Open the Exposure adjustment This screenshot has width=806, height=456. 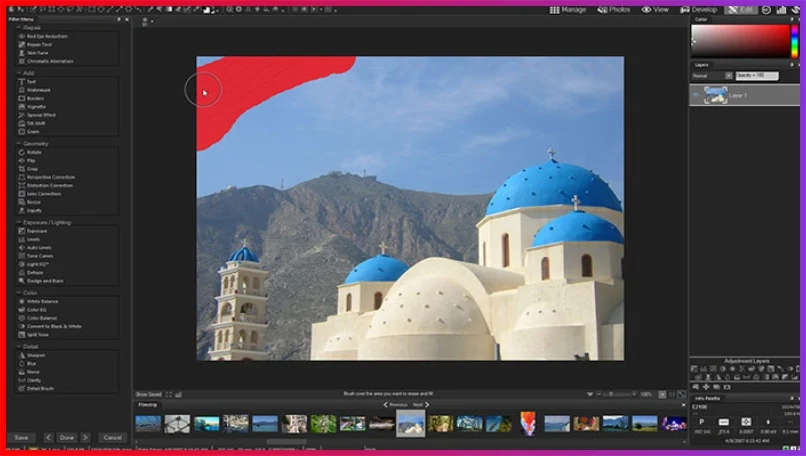(33, 231)
